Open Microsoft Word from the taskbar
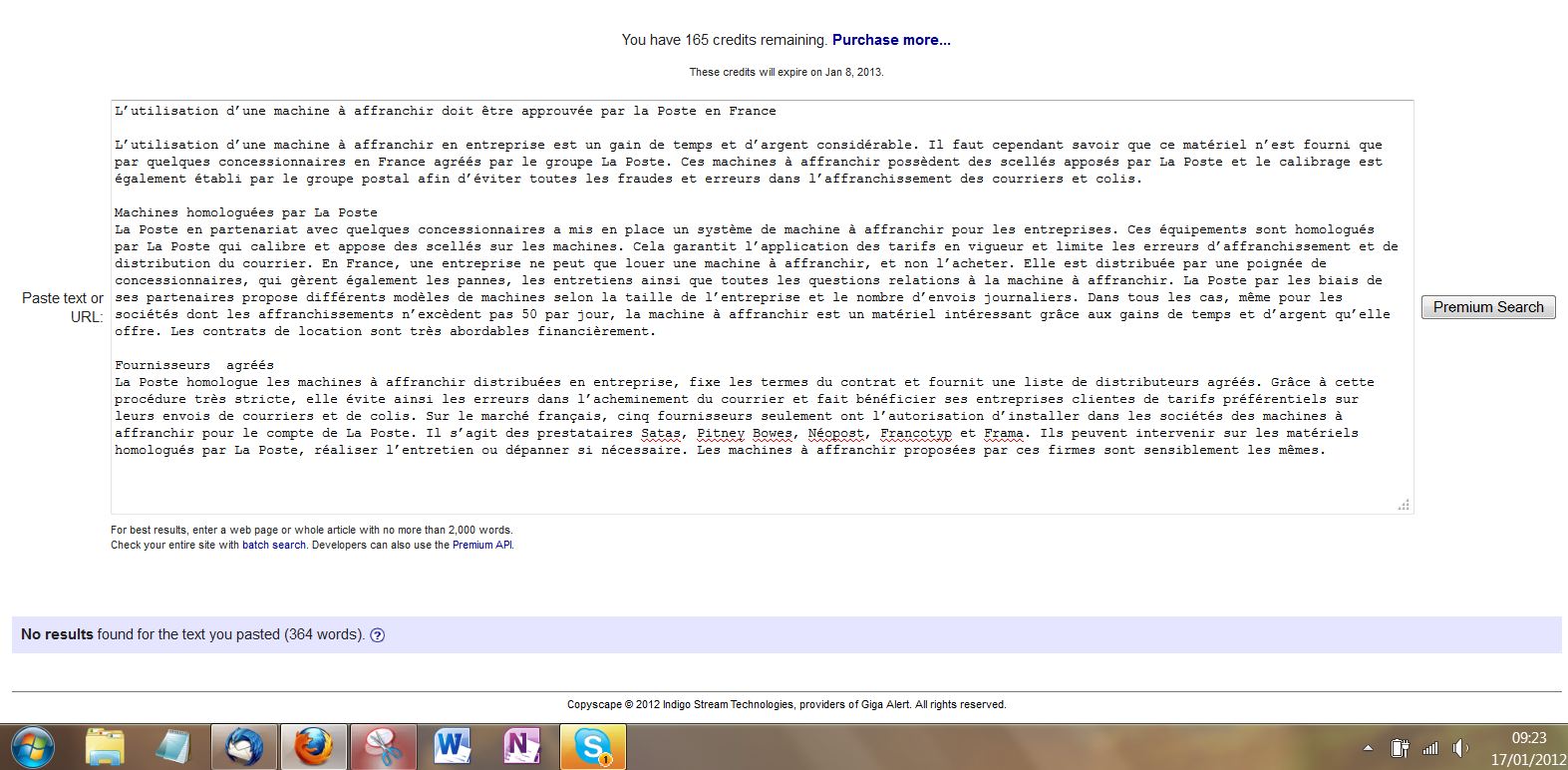This screenshot has width=1568, height=770. pos(453,746)
